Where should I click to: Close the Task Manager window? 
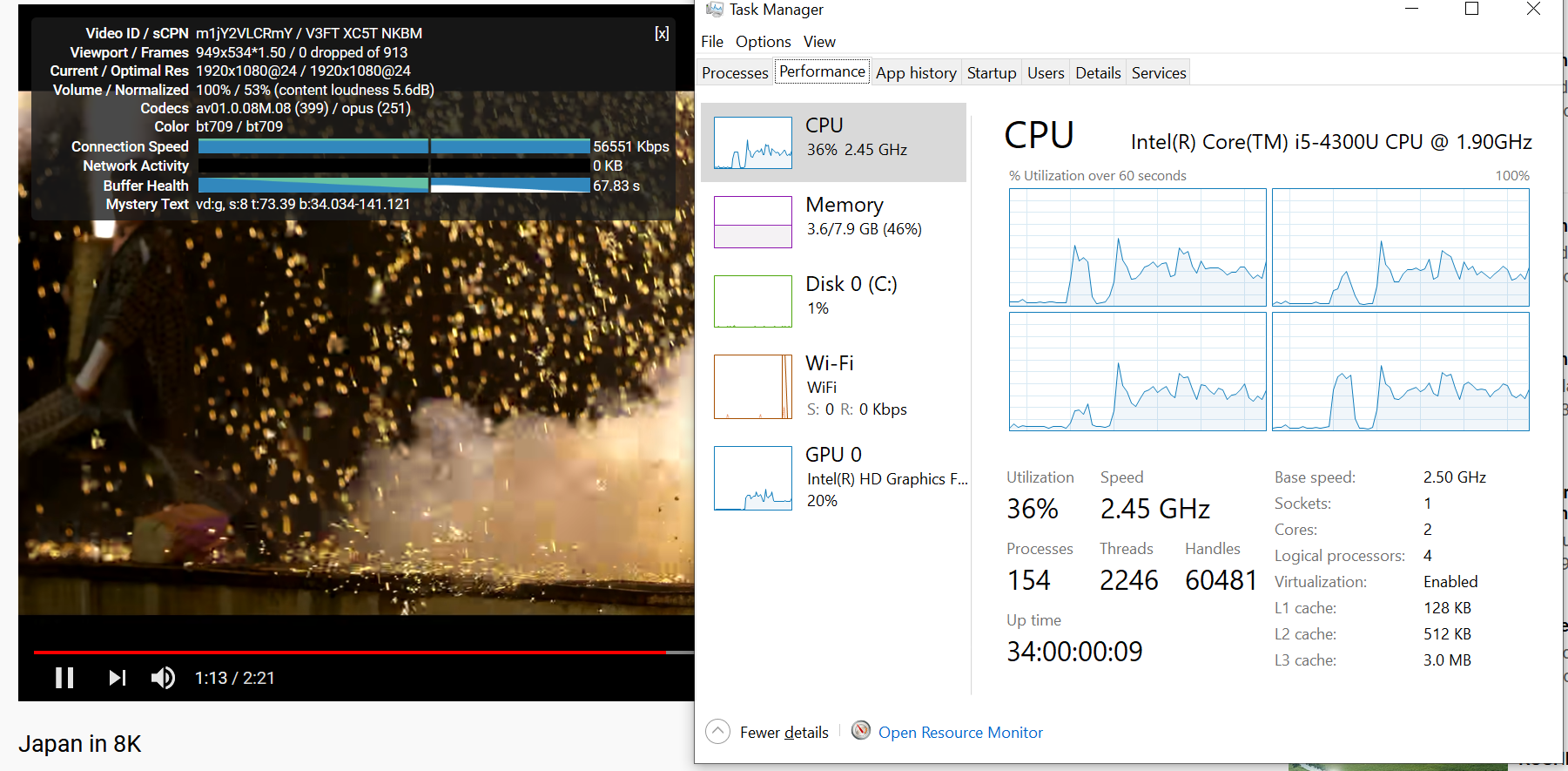tap(1534, 9)
